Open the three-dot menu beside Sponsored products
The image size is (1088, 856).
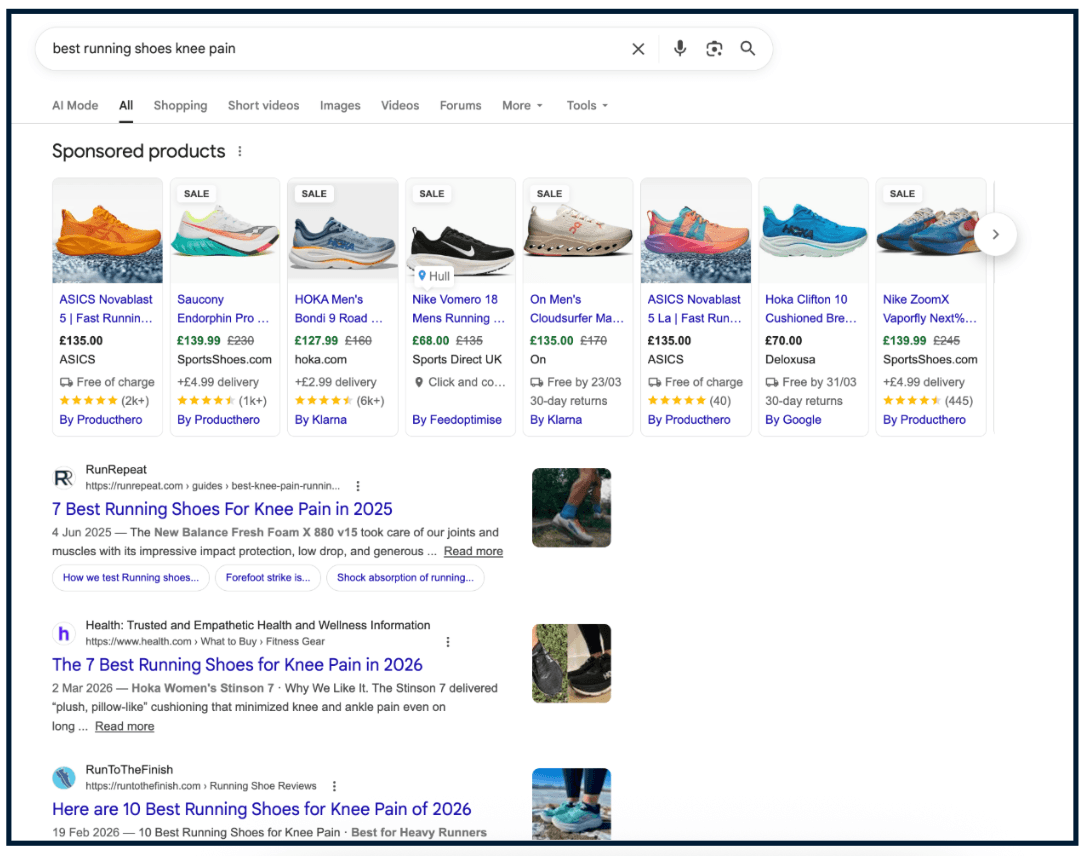(240, 151)
